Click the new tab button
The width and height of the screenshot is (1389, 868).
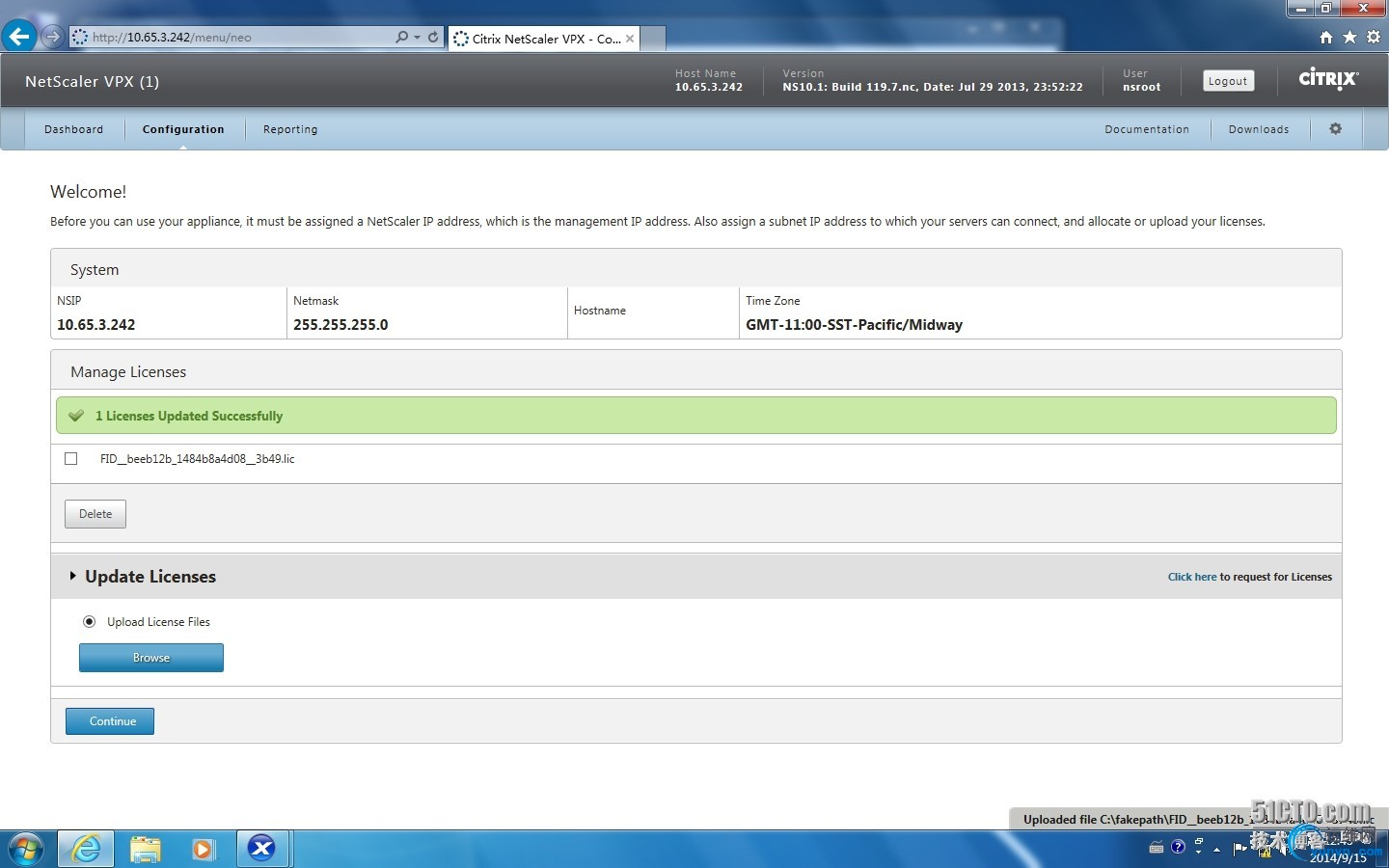(x=653, y=40)
